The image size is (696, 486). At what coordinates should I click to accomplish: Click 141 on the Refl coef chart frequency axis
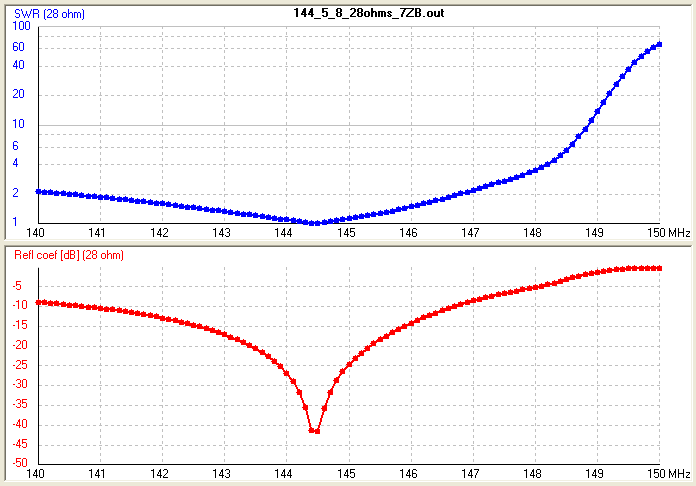tap(97, 474)
